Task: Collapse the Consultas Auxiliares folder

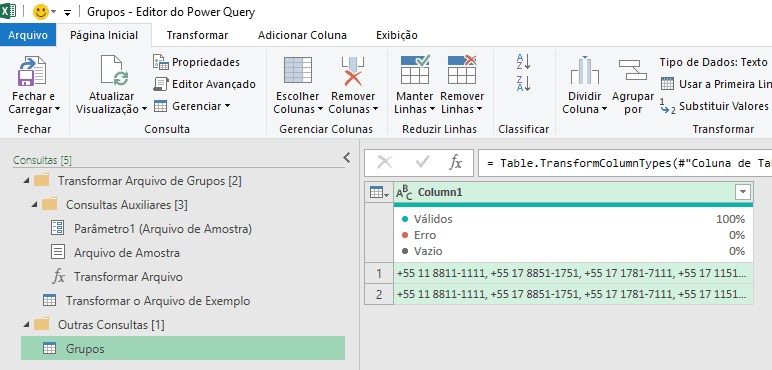Action: pyautogui.click(x=34, y=205)
